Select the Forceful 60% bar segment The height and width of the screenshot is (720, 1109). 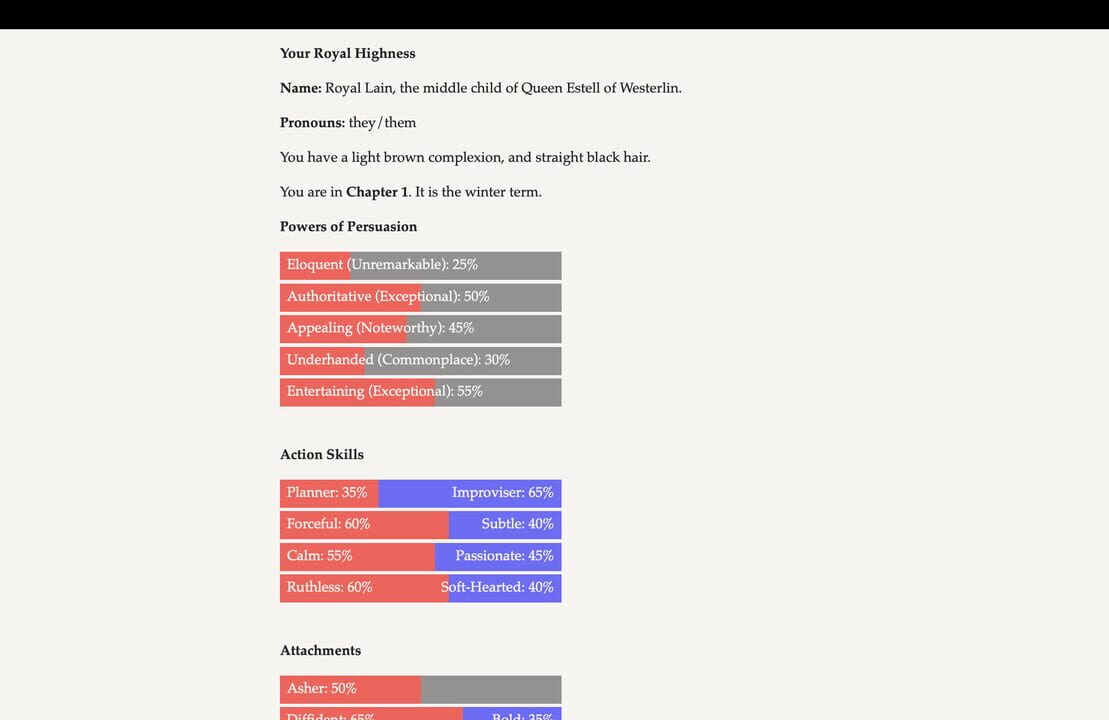pos(364,524)
